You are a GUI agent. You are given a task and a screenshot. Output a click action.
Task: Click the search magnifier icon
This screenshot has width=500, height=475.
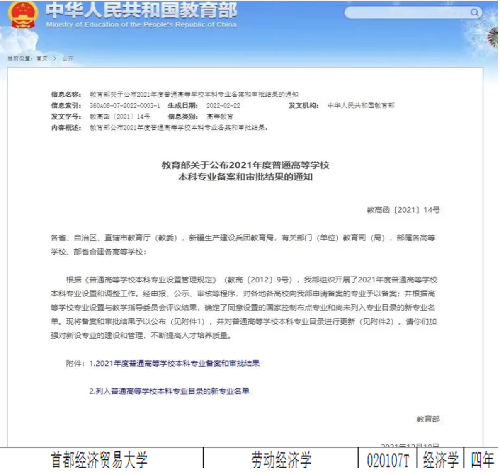tap(474, 13)
